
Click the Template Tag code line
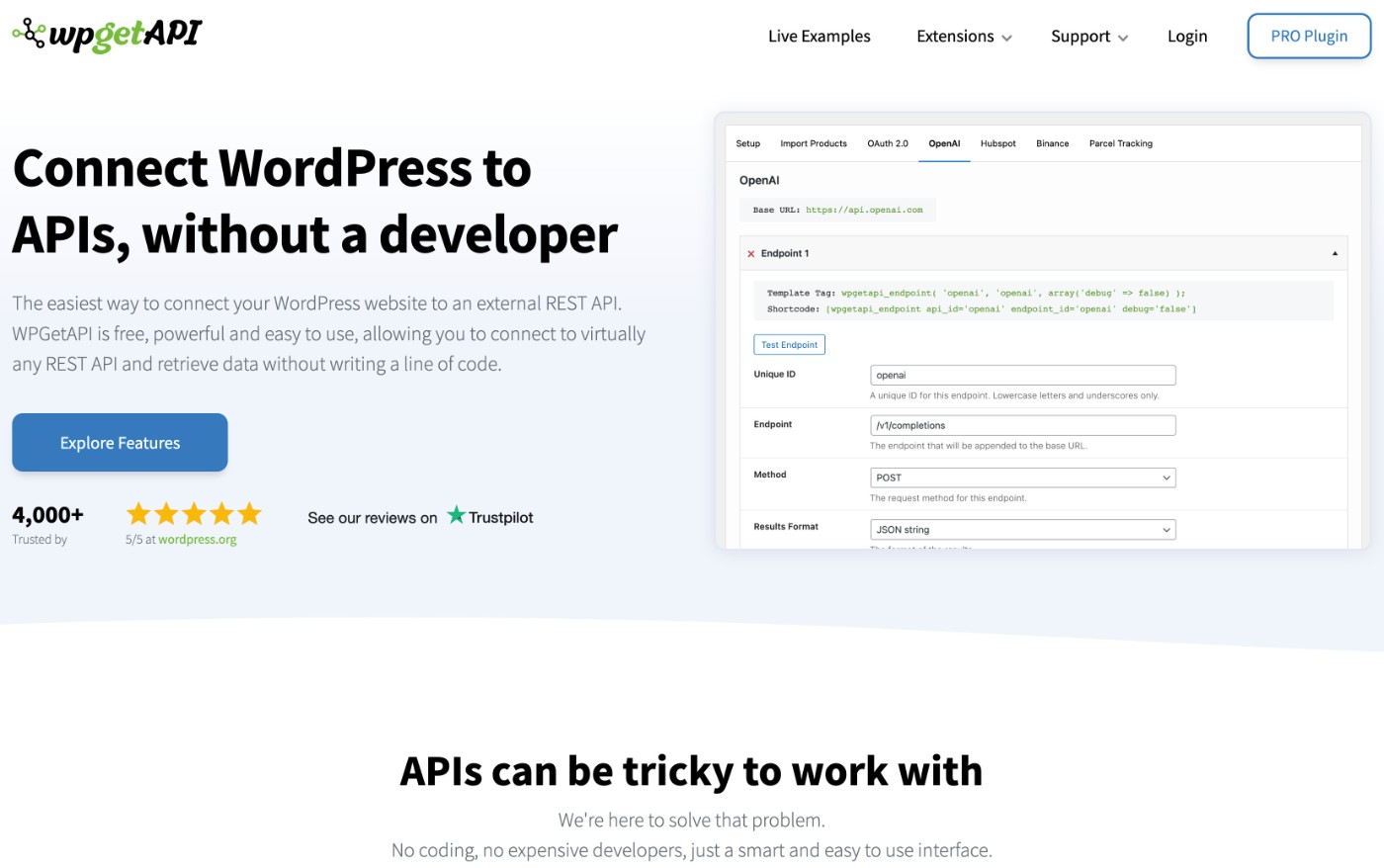[x=976, y=293]
